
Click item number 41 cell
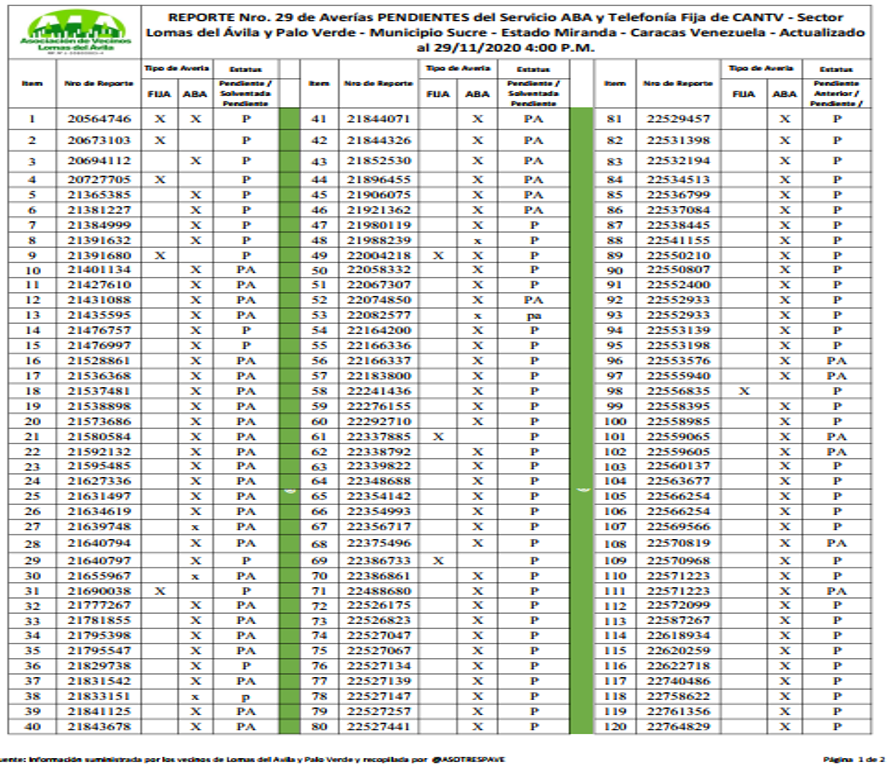point(319,119)
